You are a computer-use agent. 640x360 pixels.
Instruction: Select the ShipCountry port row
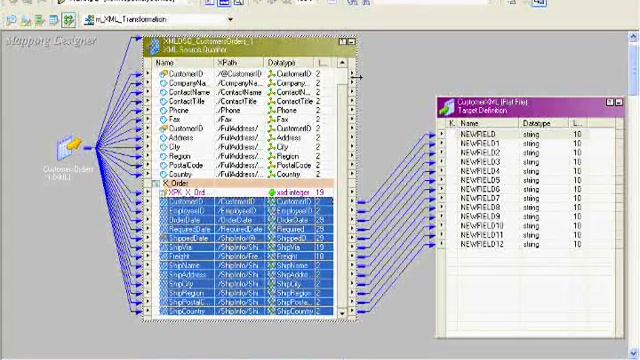246,311
